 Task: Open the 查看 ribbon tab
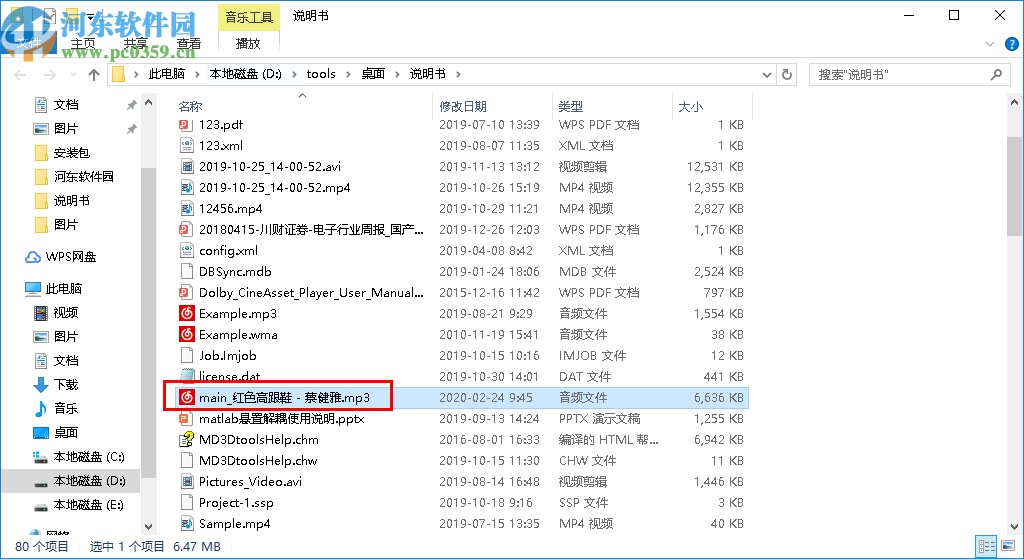pos(189,44)
